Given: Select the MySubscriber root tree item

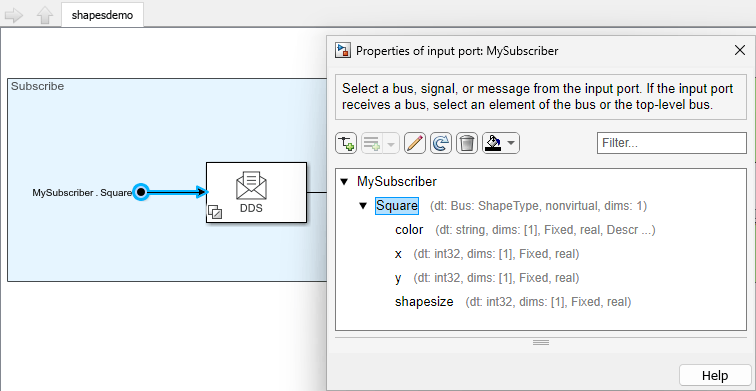Looking at the screenshot, I should click(x=397, y=182).
